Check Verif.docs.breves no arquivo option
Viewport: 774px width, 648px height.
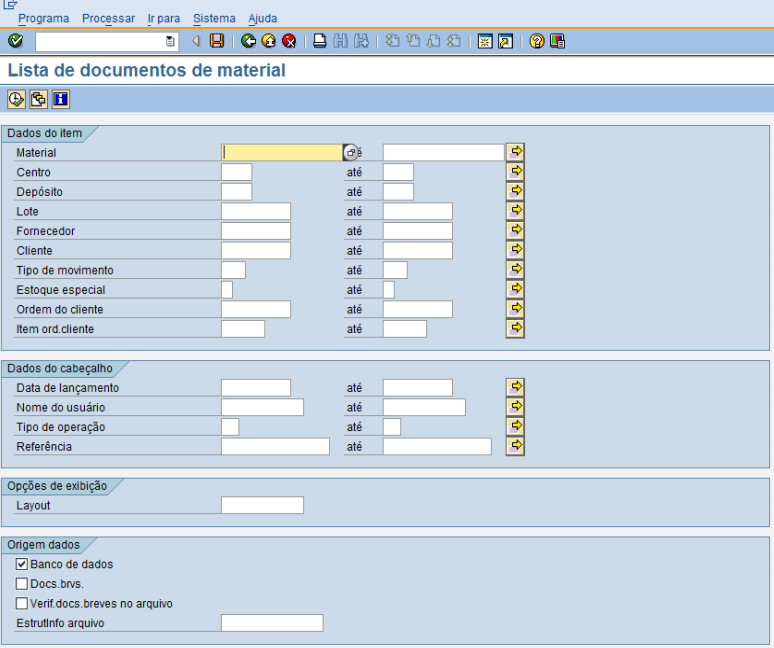tap(22, 603)
